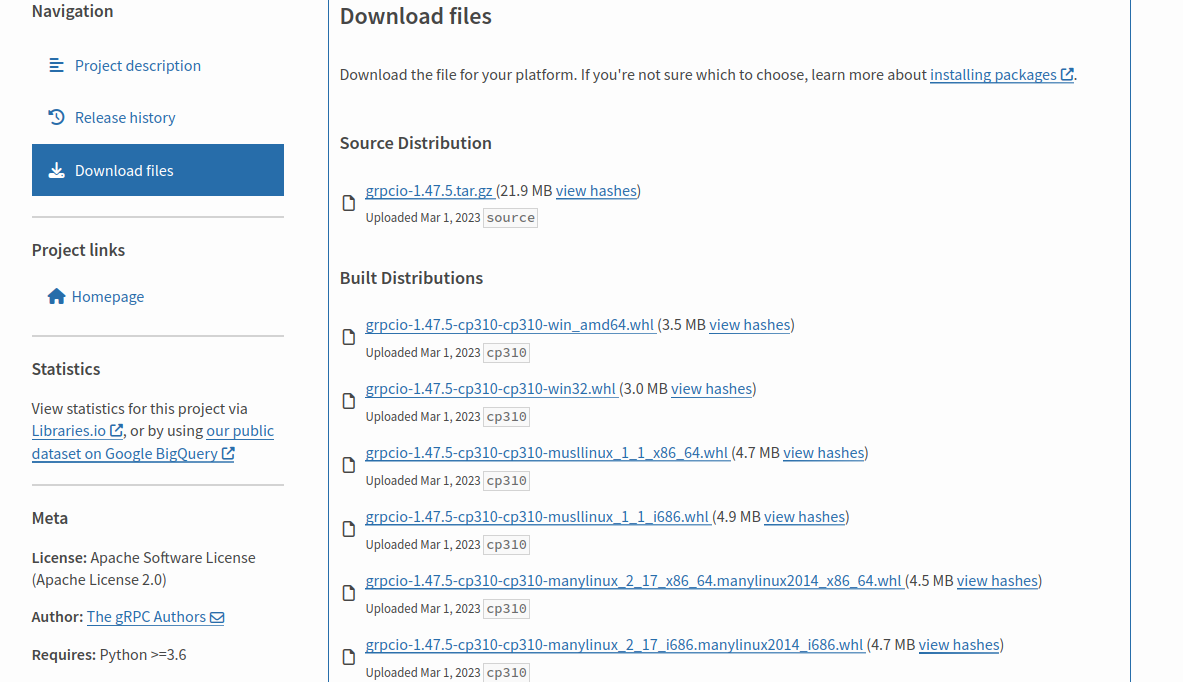Select Project description in the navigation menu
Screen dimensions: 1183x682
(x=137, y=64)
